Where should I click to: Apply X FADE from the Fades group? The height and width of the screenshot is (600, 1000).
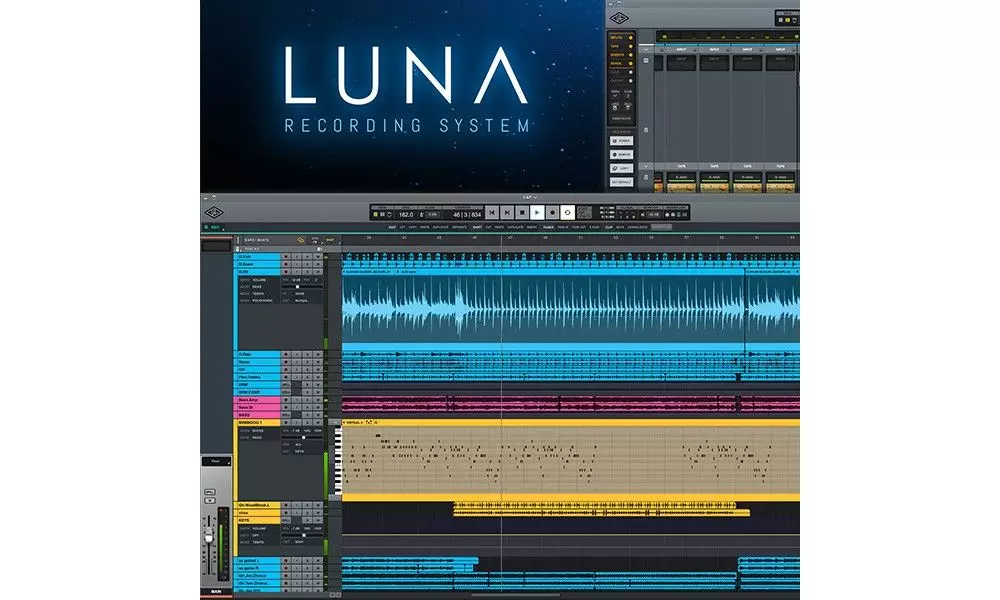coord(594,227)
